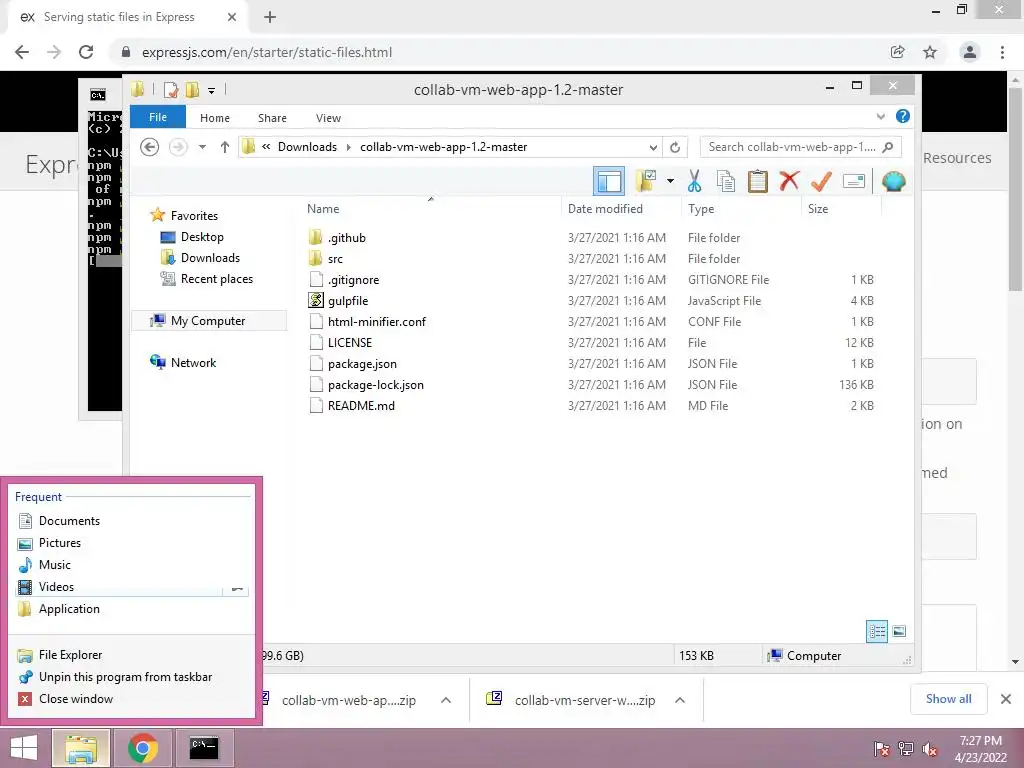Click Show all downloads in Chrome
Image resolution: width=1024 pixels, height=768 pixels.
[x=948, y=699]
